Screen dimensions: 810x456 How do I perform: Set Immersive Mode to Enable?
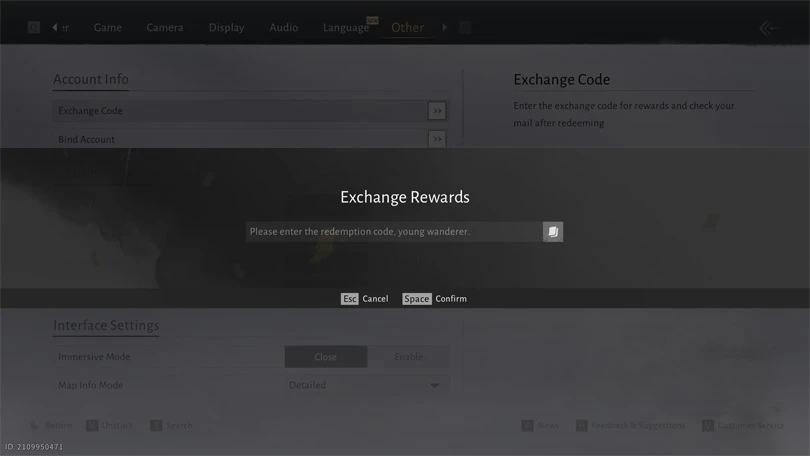click(409, 357)
